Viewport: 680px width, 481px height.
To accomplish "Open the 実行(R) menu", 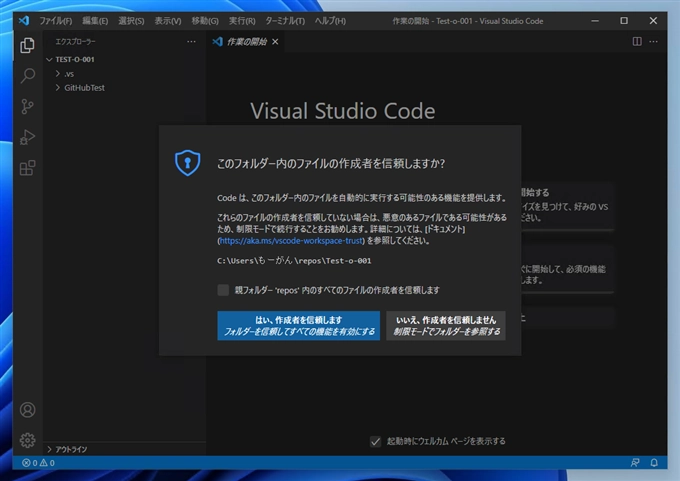I will [242, 21].
